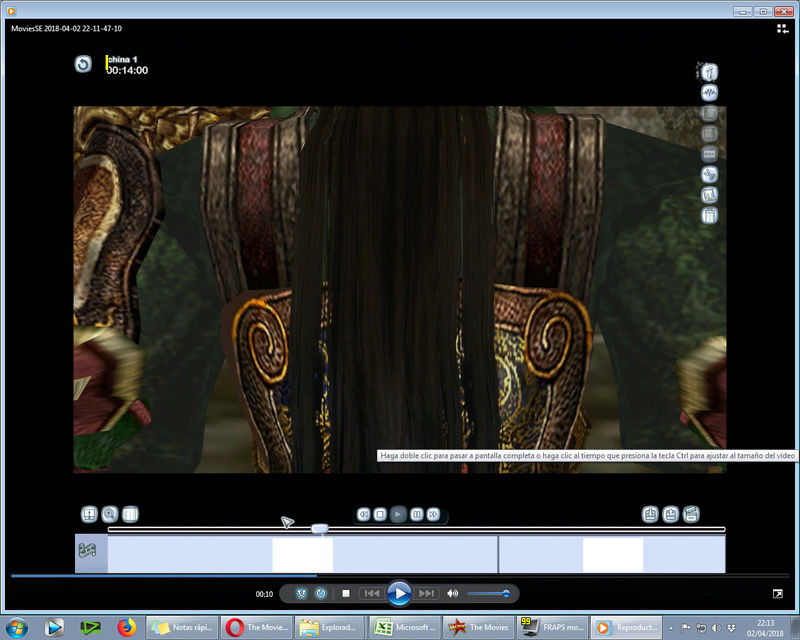Click the chart-style icon in right toolbar

(709, 195)
